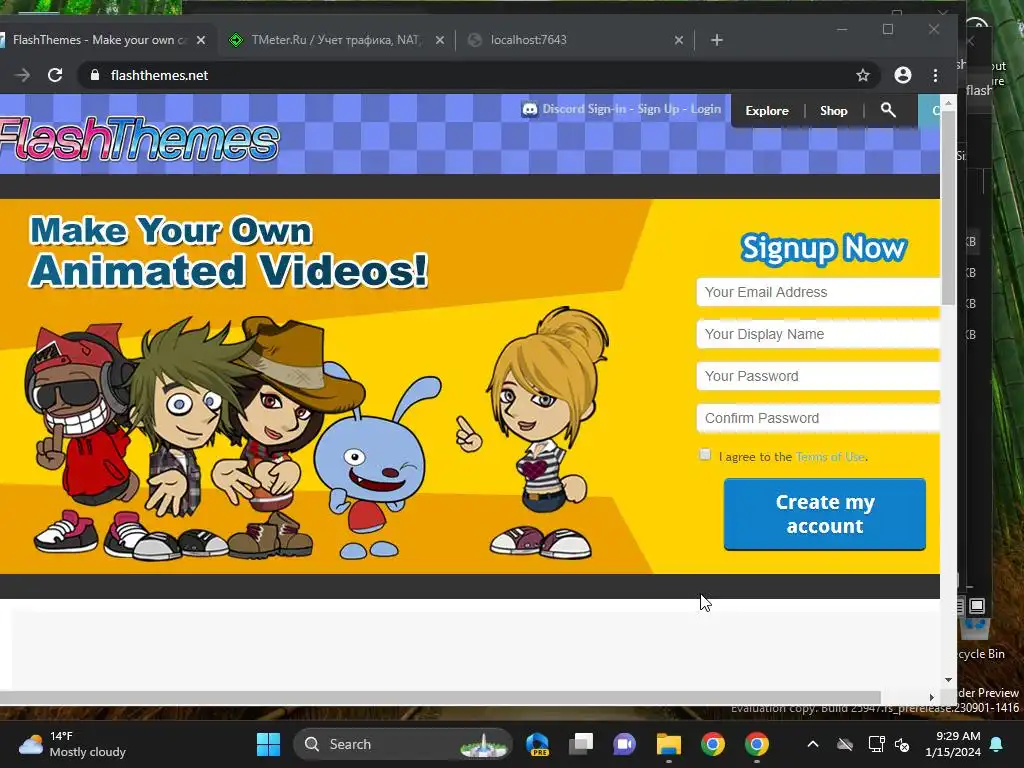
Task: Close the localhost:7643 tab
Action: pos(679,40)
